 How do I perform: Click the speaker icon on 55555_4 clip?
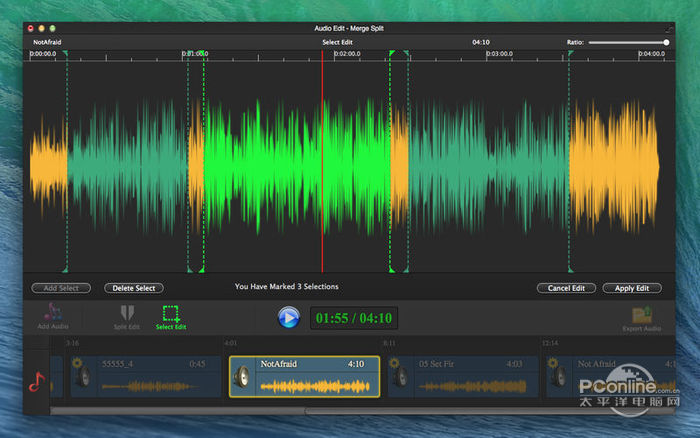point(81,378)
